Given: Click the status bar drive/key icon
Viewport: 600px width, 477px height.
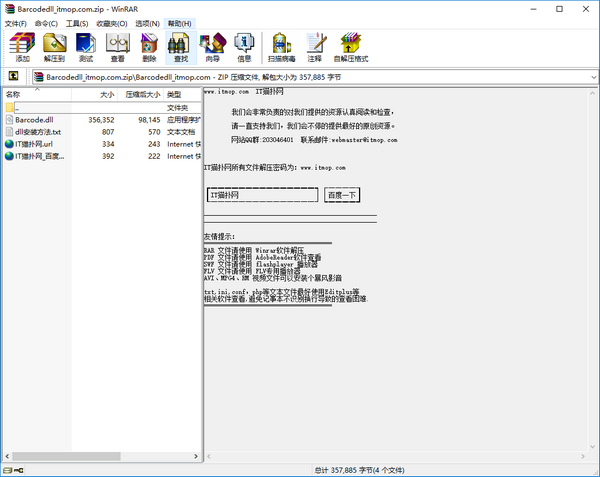Looking at the screenshot, I should (13, 470).
